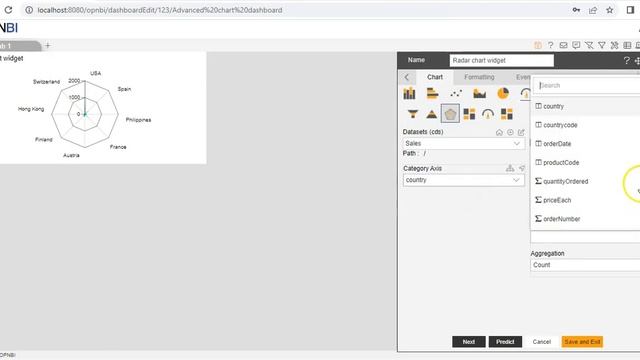Switch to the Formatting tab
The image size is (640, 360).
click(x=479, y=77)
